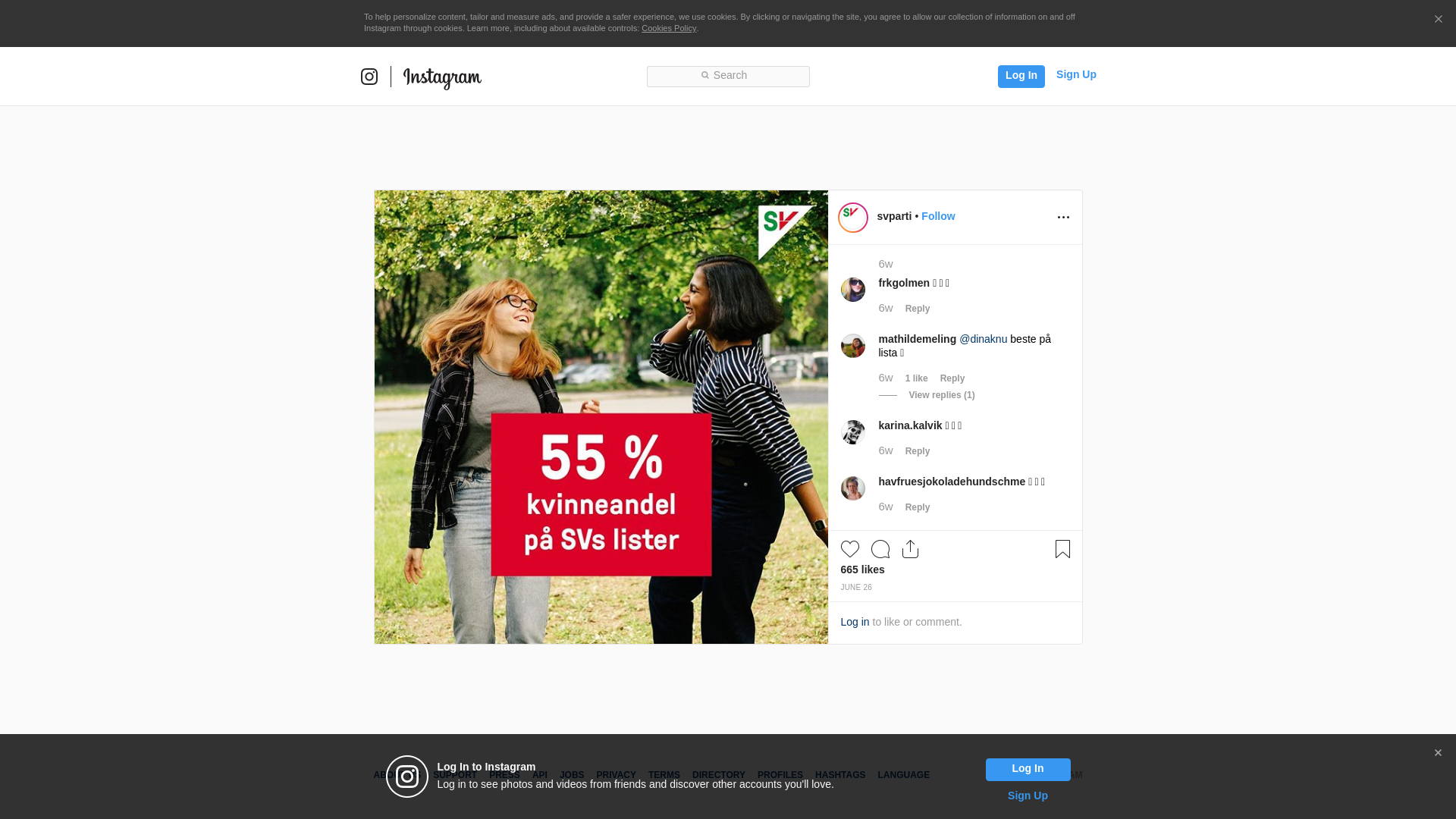Viewport: 1456px width, 819px height.
Task: Open mathildemeling username link
Action: [x=918, y=339]
